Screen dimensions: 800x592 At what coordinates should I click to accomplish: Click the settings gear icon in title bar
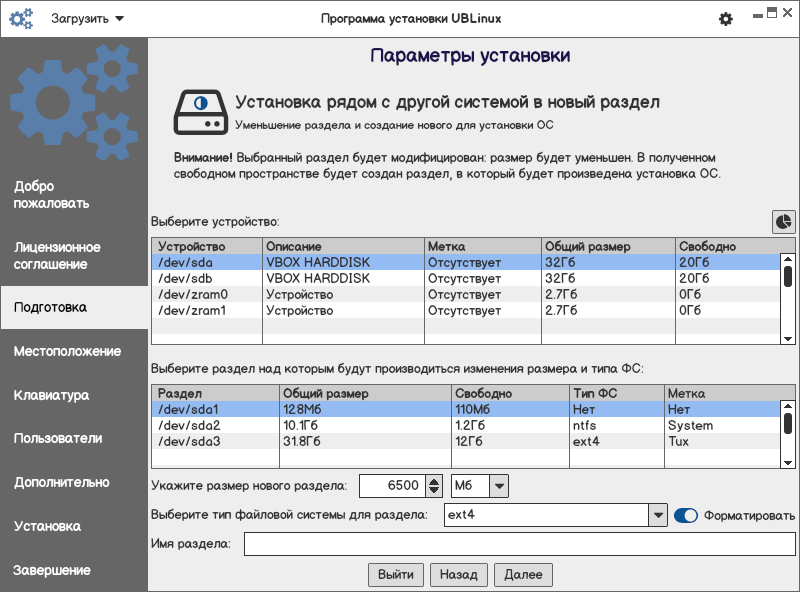[x=726, y=19]
